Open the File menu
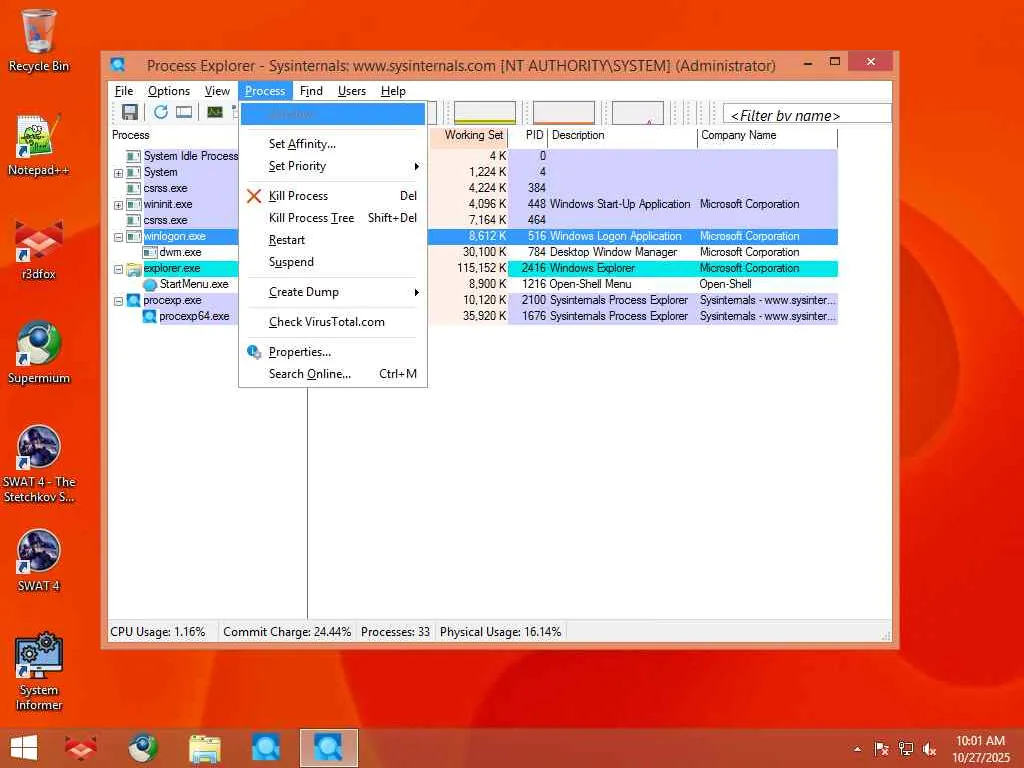The width and height of the screenshot is (1024, 768). (x=123, y=91)
